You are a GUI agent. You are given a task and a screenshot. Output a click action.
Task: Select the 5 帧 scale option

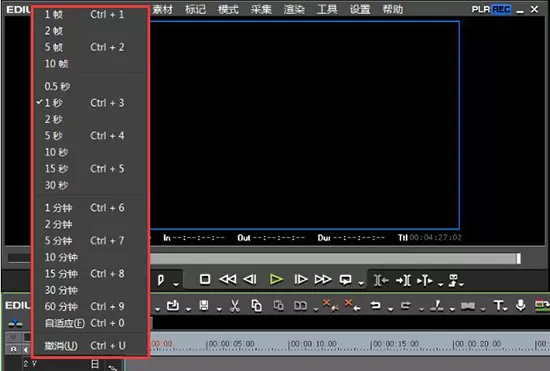[x=91, y=47]
